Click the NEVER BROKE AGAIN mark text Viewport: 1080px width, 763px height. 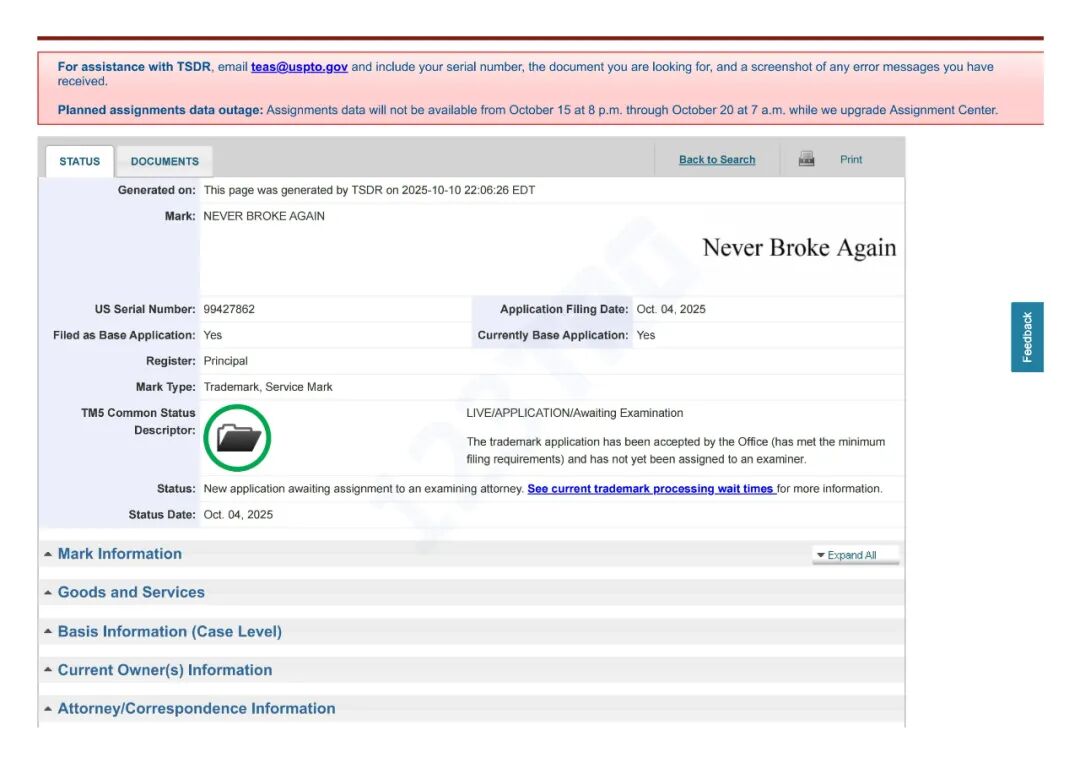pos(264,216)
